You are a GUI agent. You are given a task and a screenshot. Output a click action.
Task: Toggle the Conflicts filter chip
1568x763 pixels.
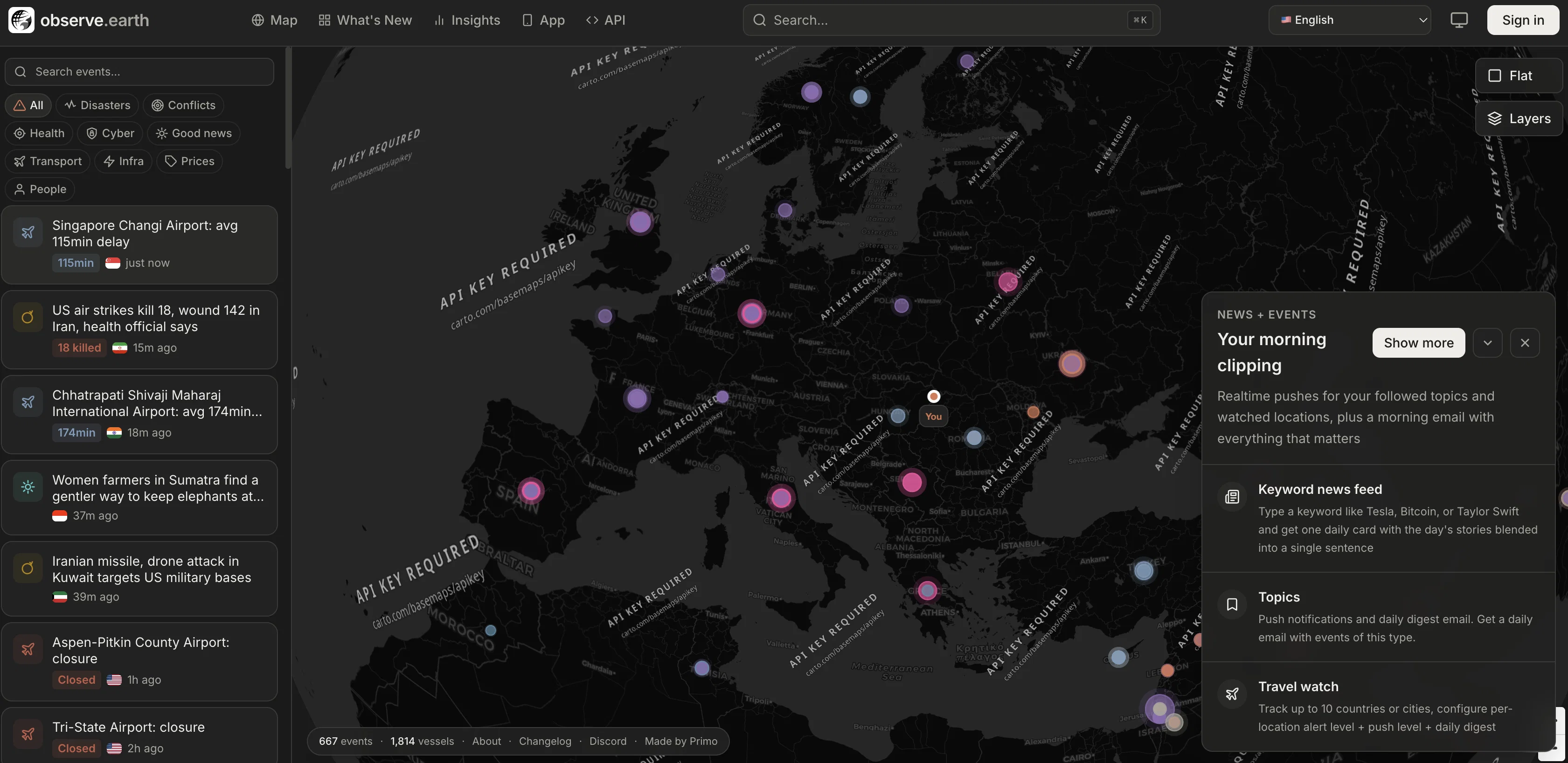(183, 105)
